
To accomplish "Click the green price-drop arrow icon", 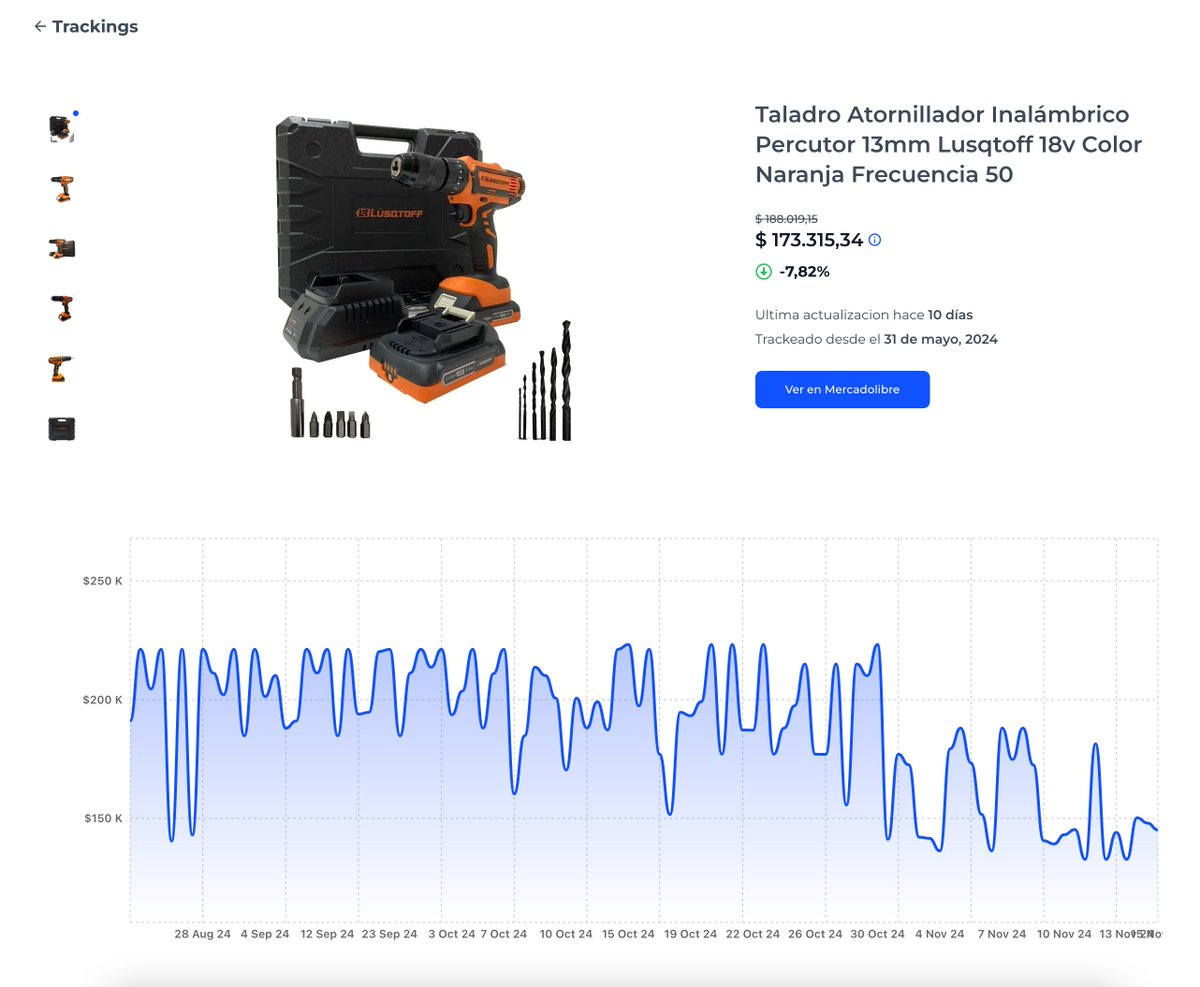I will [764, 271].
